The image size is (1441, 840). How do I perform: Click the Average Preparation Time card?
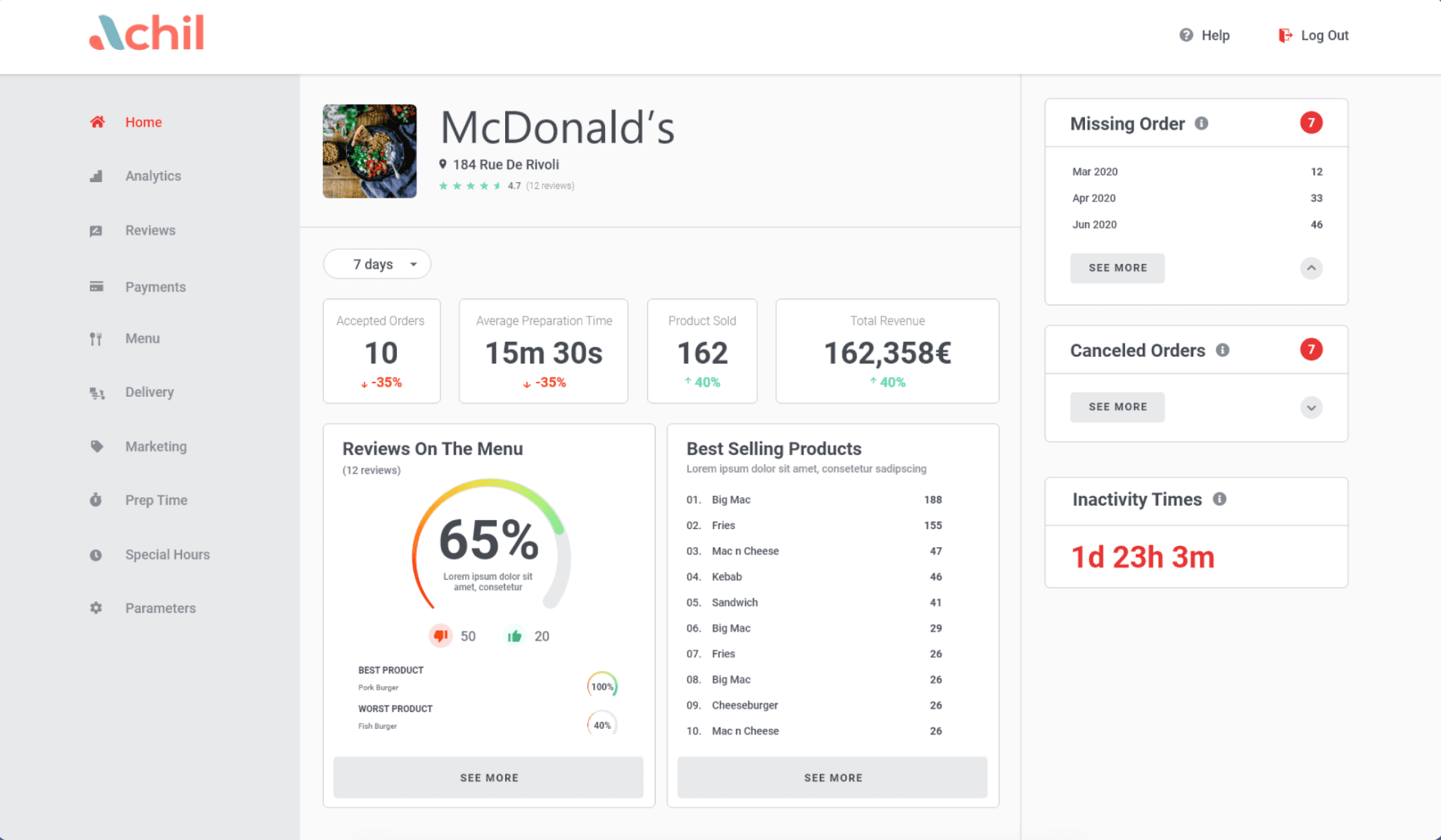pyautogui.click(x=543, y=351)
